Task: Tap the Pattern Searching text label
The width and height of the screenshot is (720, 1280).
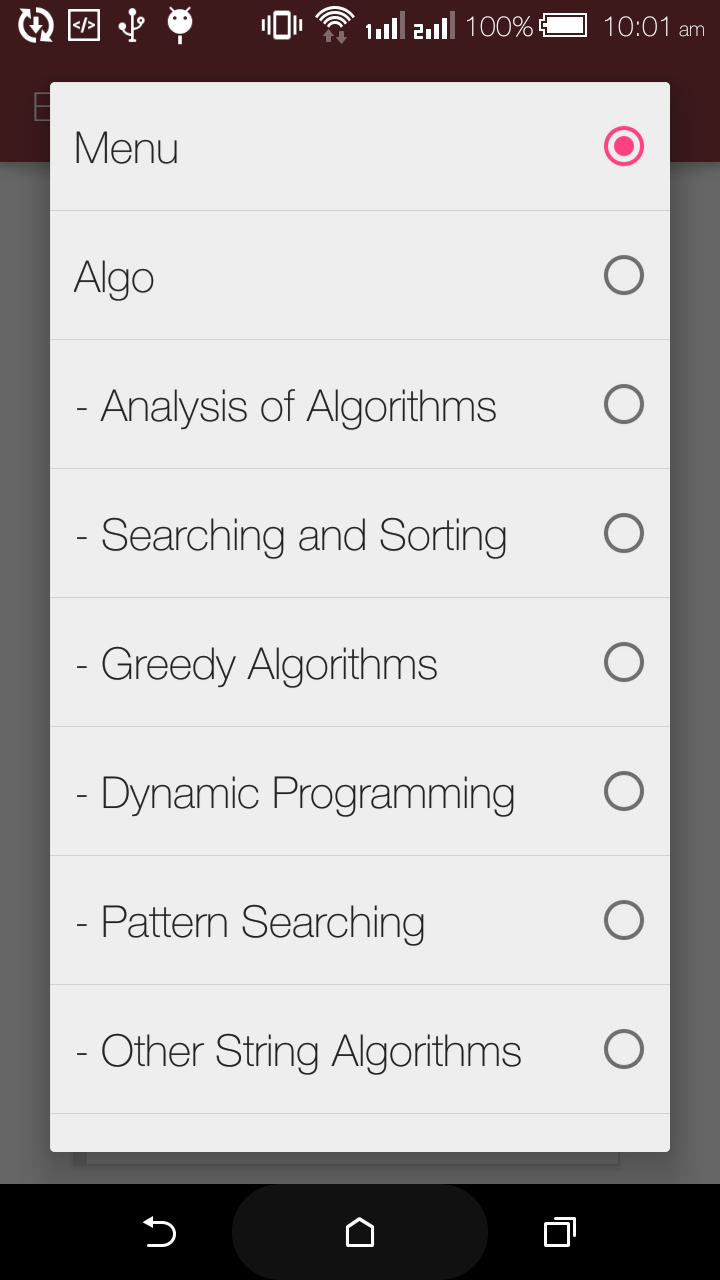Action: click(263, 922)
